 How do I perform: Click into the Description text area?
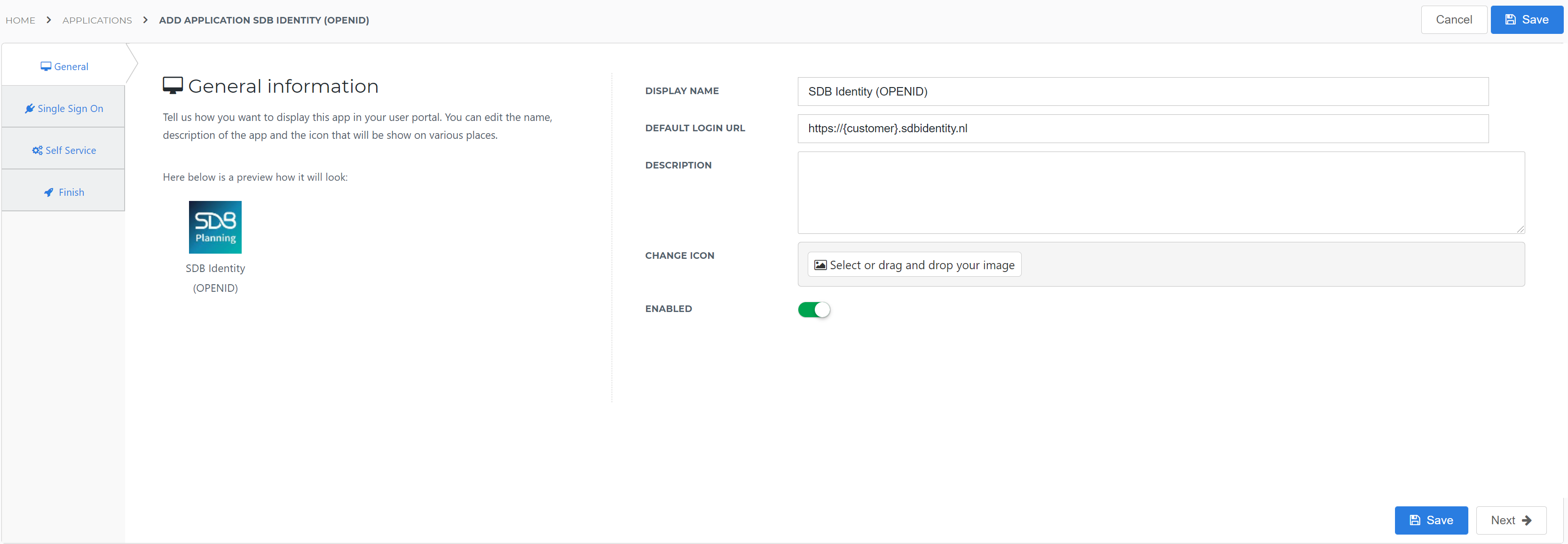1161,192
